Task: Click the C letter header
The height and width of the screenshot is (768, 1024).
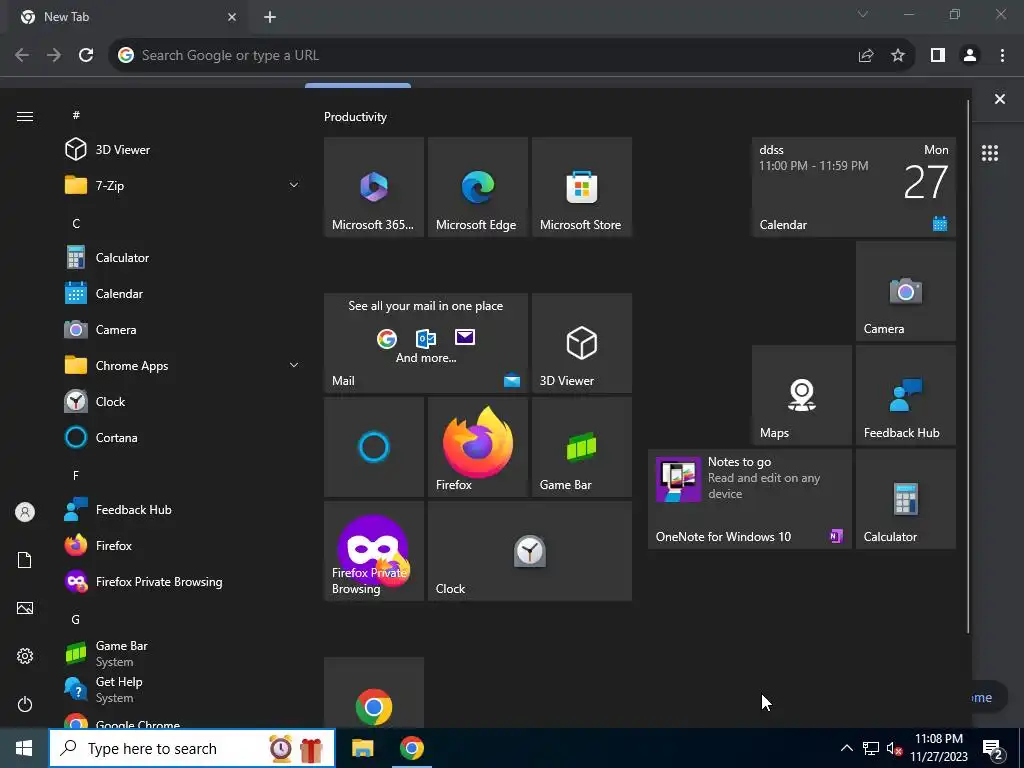Action: pos(76,224)
